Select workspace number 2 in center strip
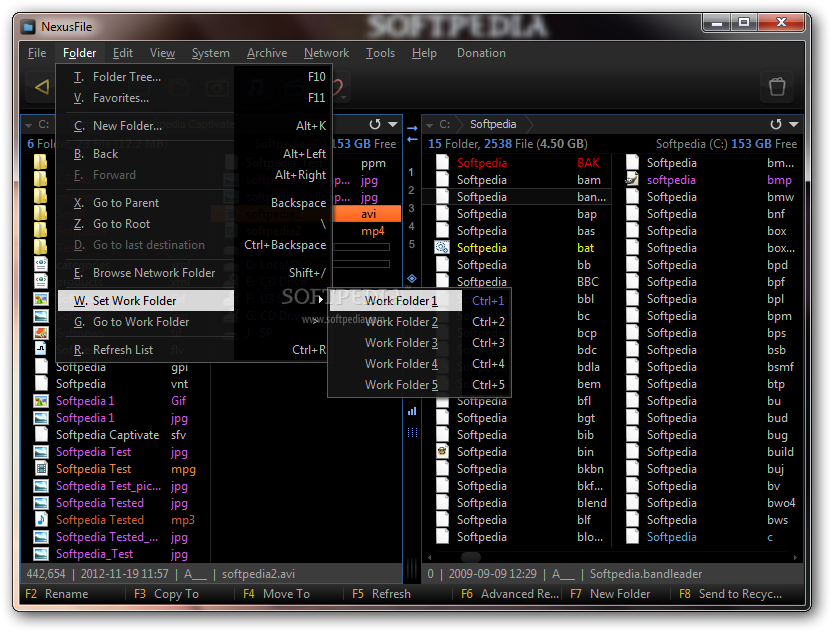Image resolution: width=832 pixels, height=632 pixels. point(411,191)
